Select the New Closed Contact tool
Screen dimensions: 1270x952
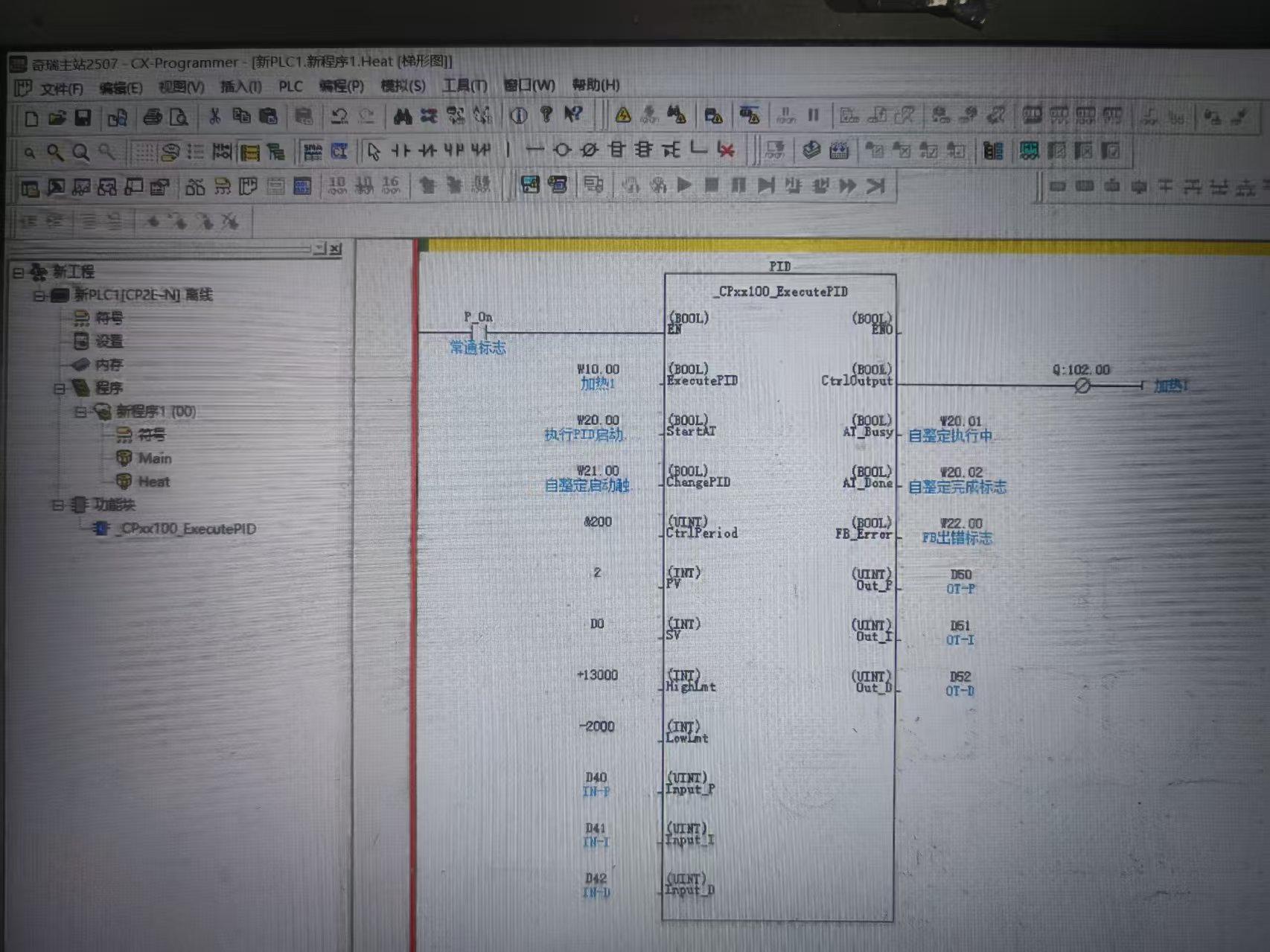427,151
